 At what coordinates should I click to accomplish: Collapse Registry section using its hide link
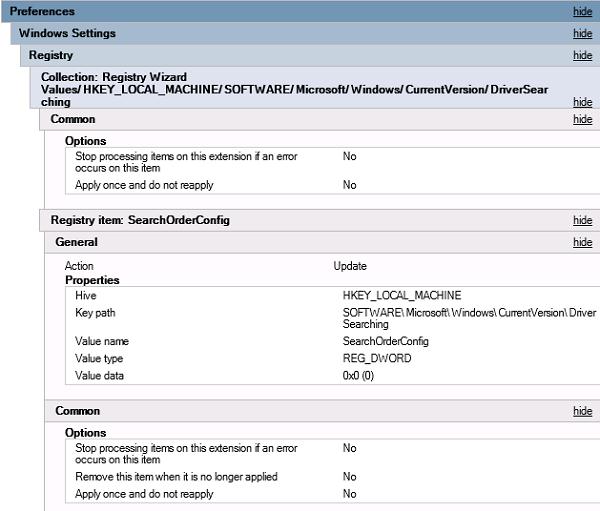582,56
